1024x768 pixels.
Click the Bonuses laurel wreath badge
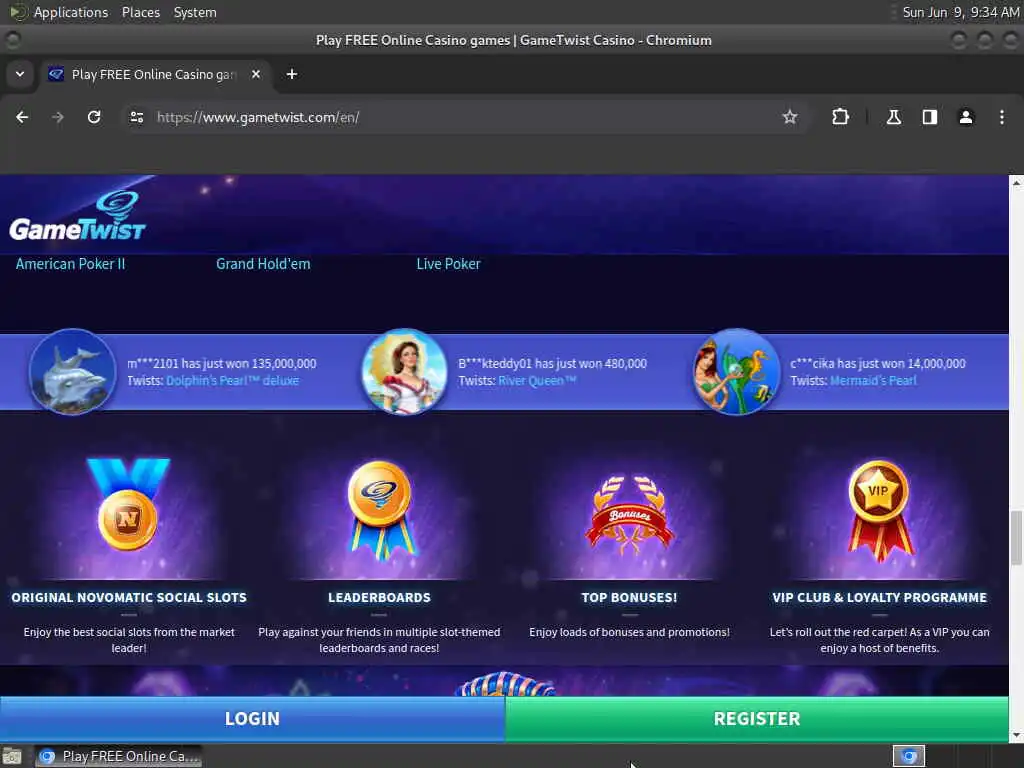(629, 516)
